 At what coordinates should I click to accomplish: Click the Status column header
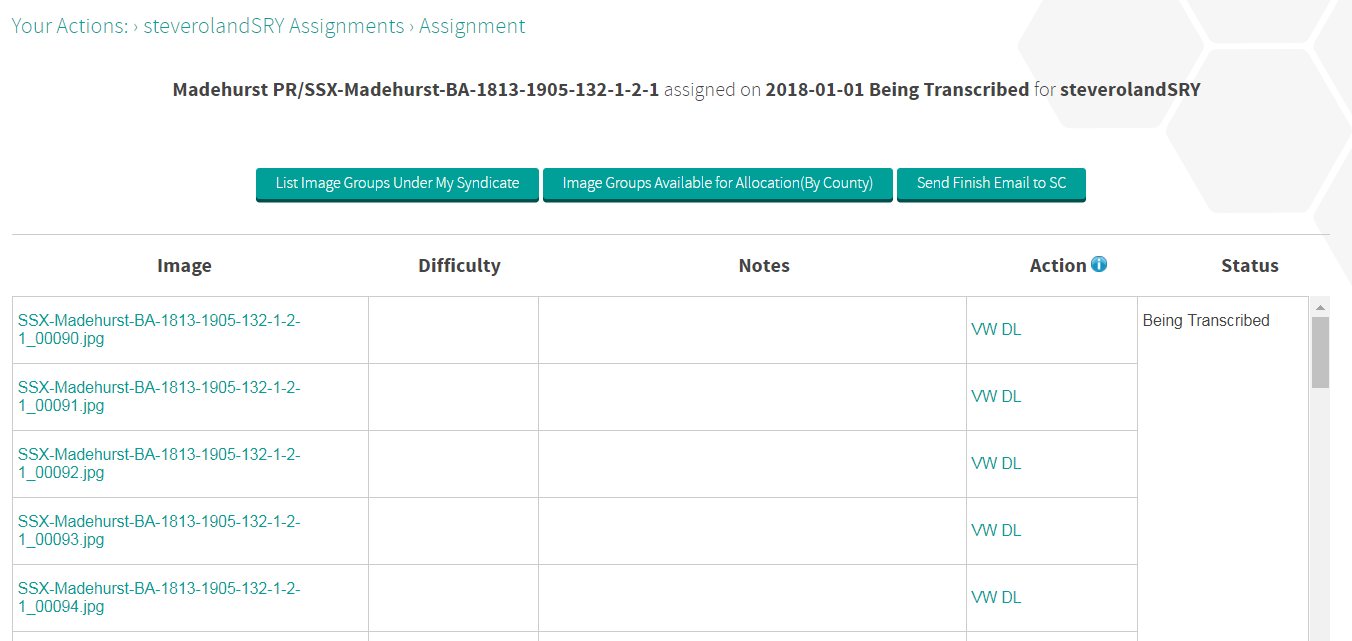point(1250,266)
